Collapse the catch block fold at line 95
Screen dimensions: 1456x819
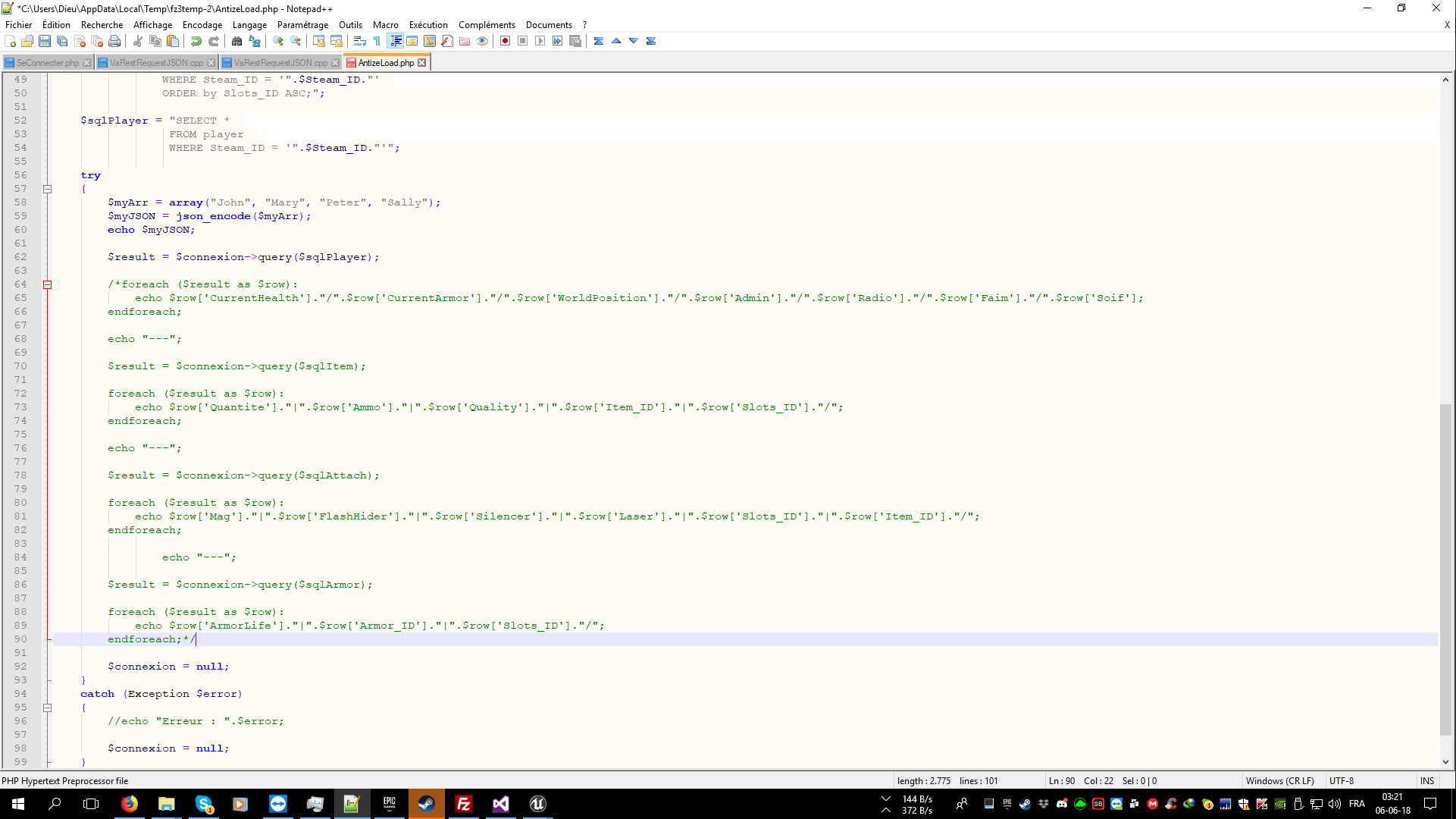pos(47,708)
